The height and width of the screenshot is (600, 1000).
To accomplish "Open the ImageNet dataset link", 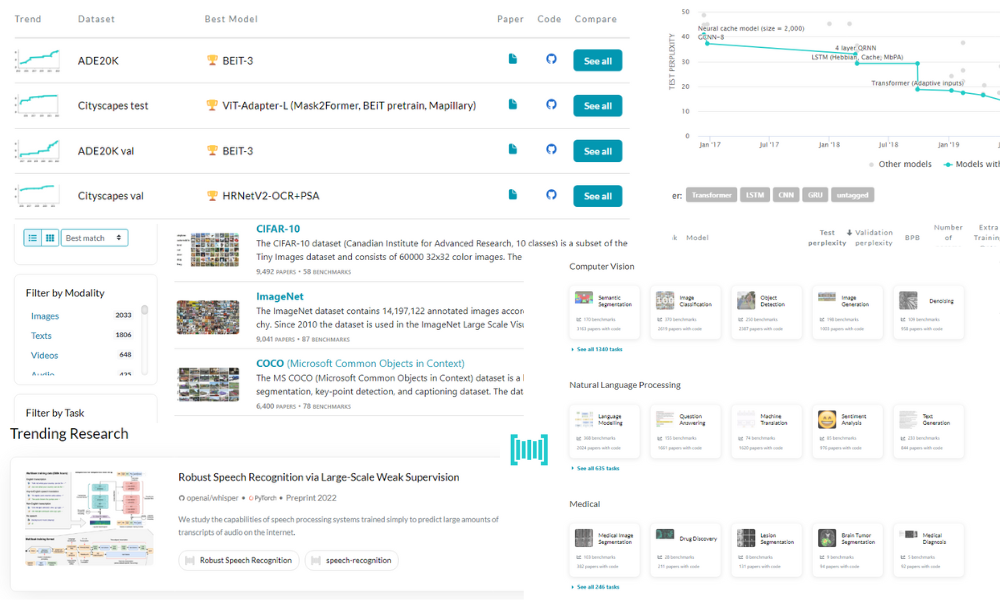I will [280, 296].
